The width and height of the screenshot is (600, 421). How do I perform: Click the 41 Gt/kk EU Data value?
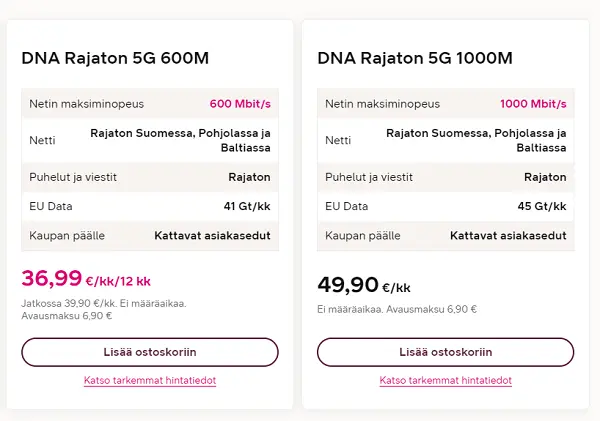point(246,206)
